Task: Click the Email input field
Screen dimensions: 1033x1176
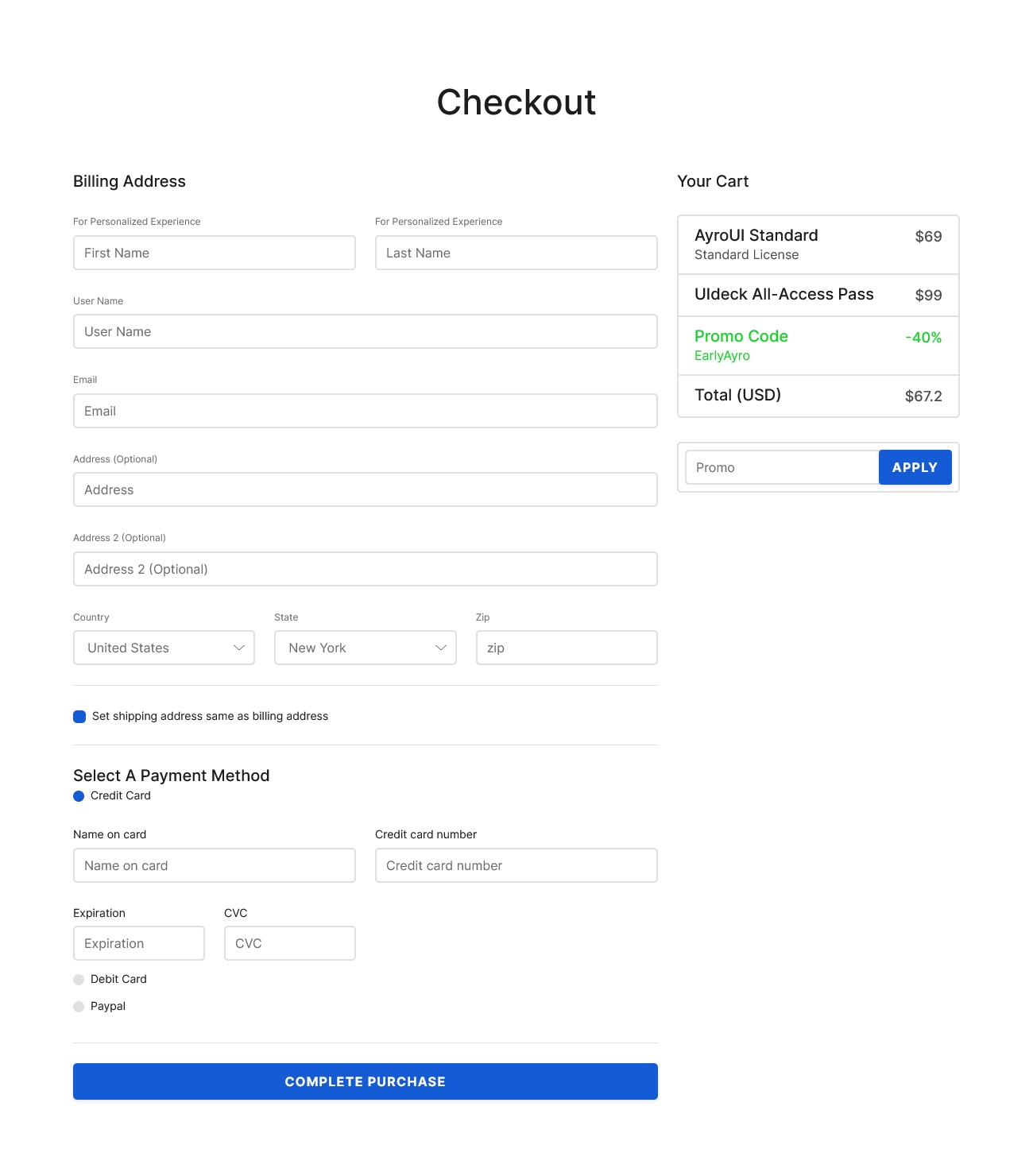Action: (x=365, y=411)
